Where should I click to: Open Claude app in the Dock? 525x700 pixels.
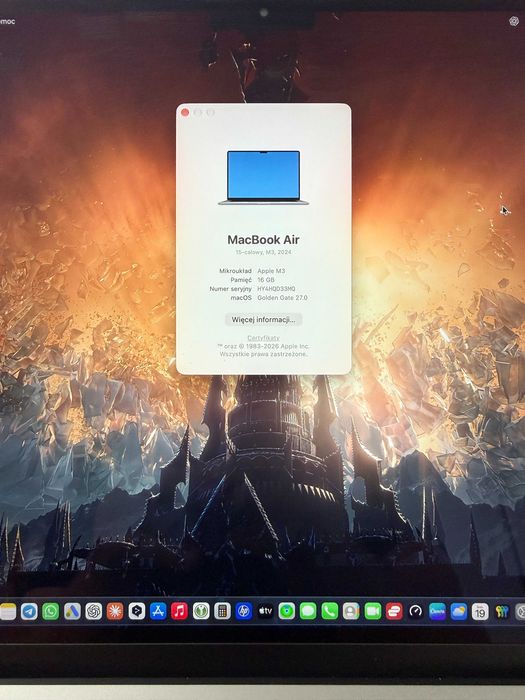point(115,611)
